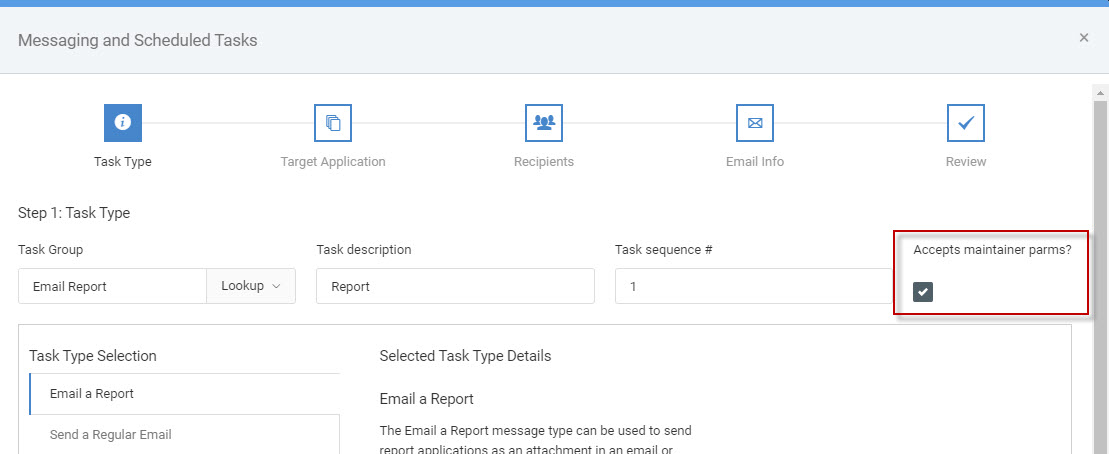Image resolution: width=1109 pixels, height=454 pixels.
Task: Close the Messaging and Scheduled Tasks dialog
Action: pos(1084,38)
